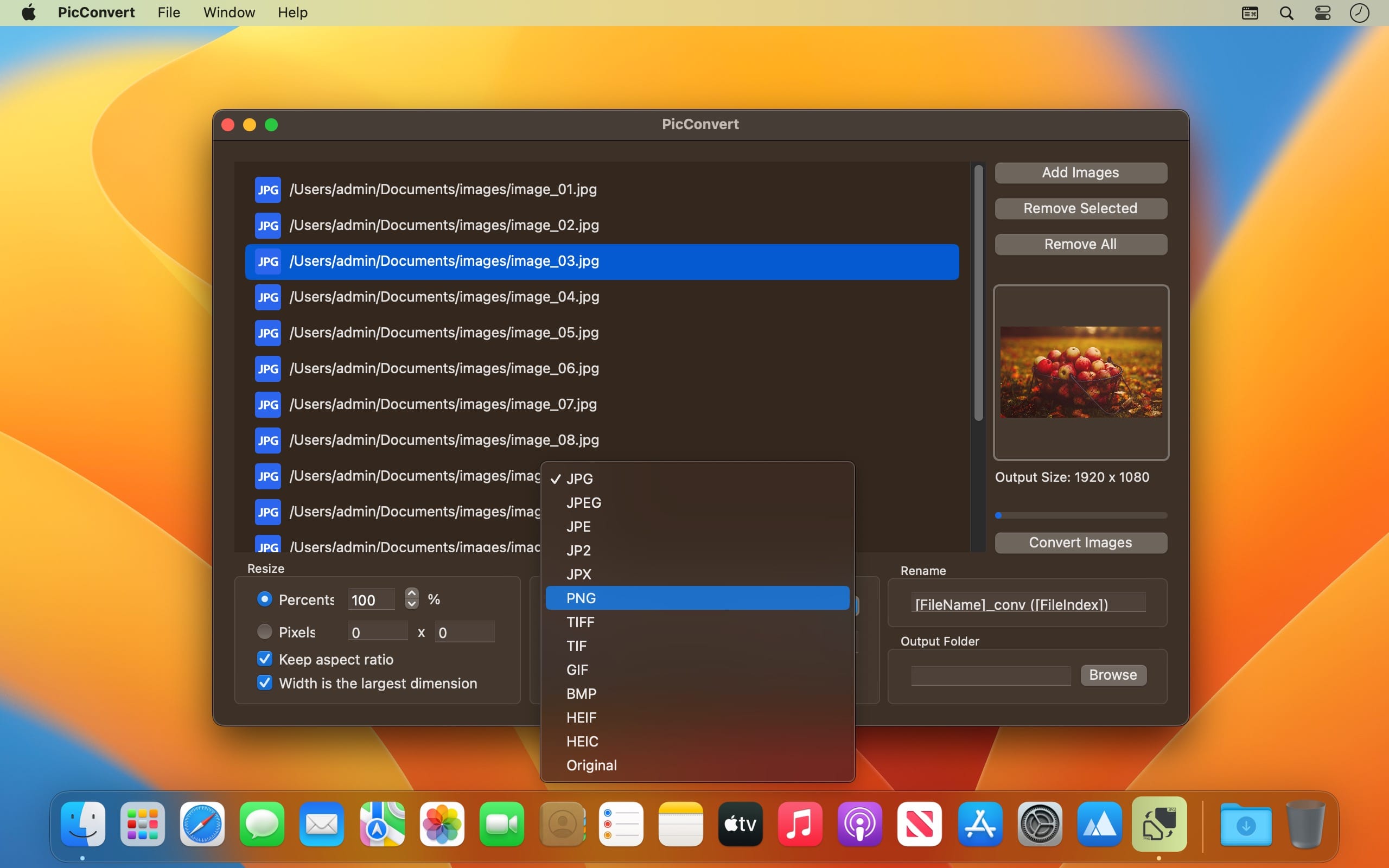Click the pixel height input field
This screenshot has width=1389, height=868.
coord(464,631)
